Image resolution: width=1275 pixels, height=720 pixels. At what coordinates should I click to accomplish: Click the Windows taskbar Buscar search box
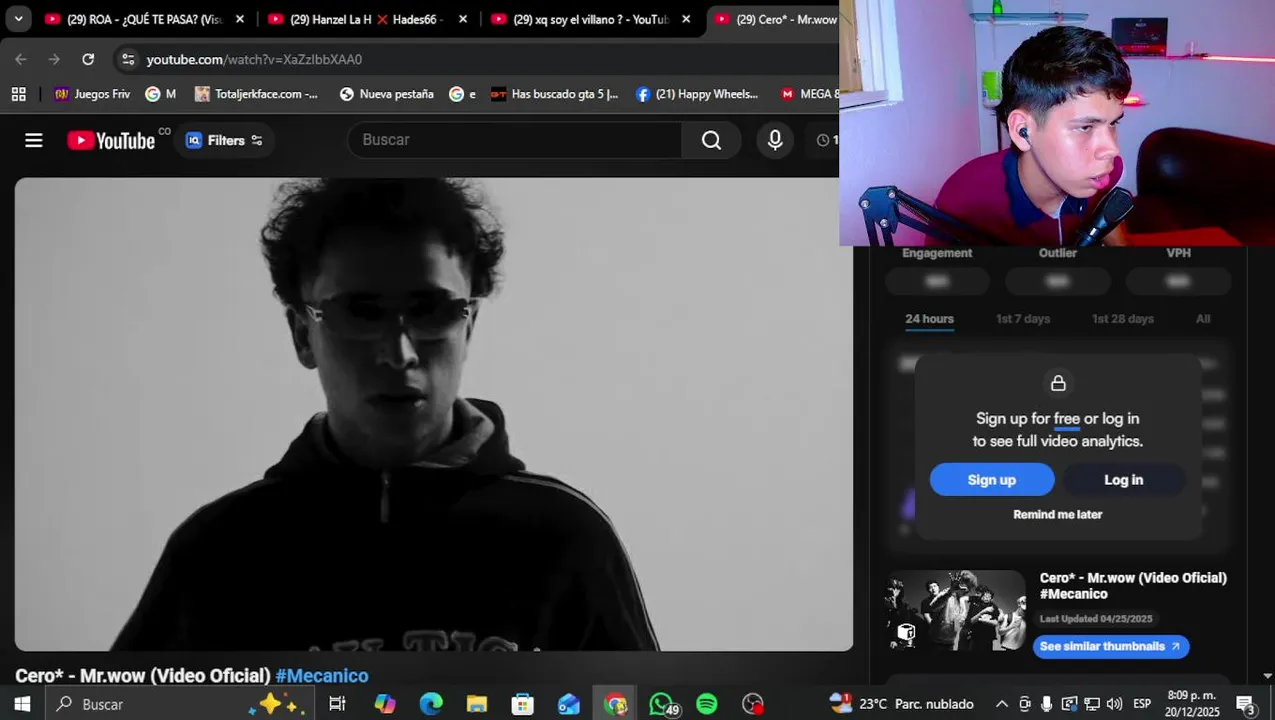[x=179, y=704]
